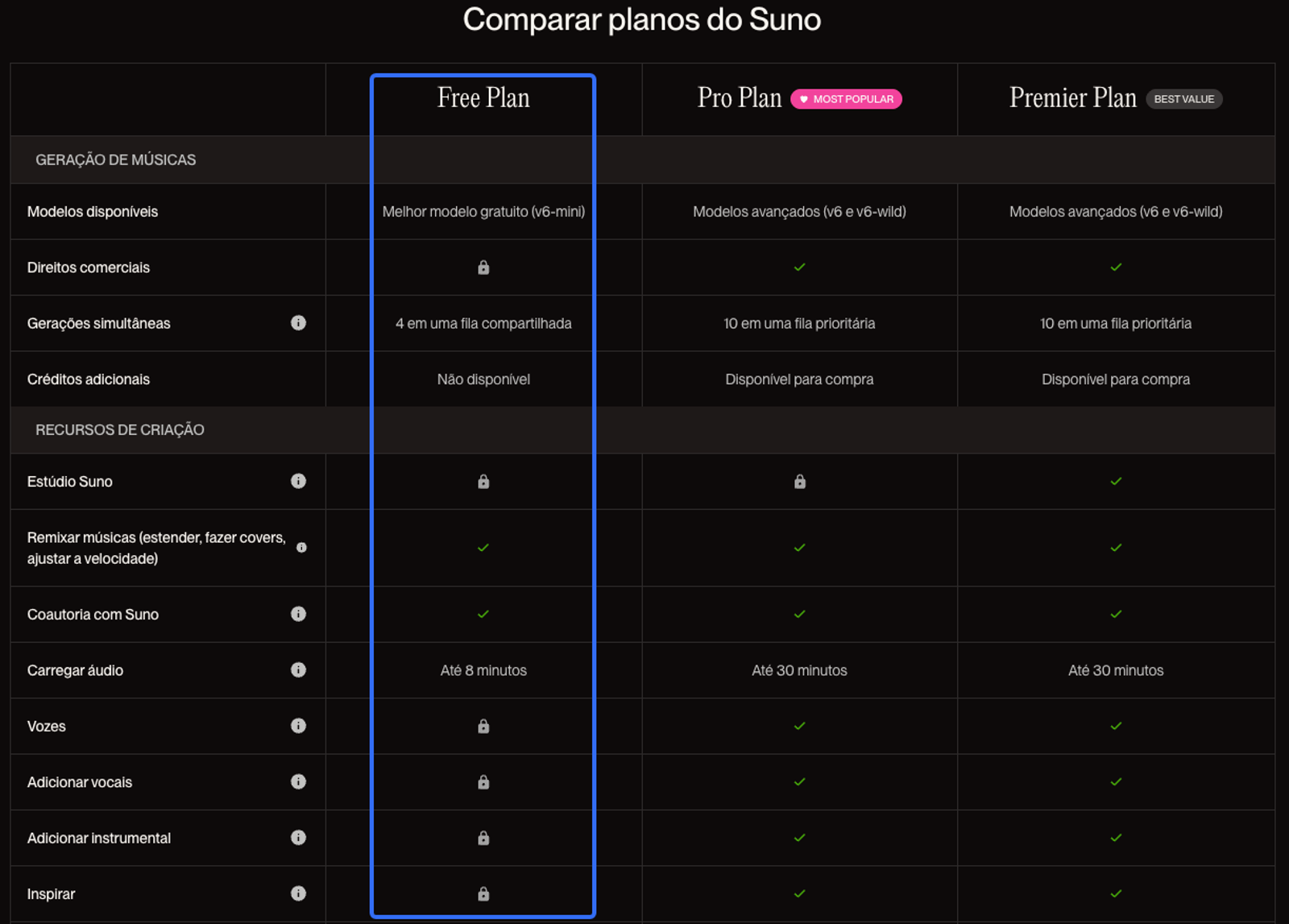The height and width of the screenshot is (924, 1289).
Task: Click the BEST VALUE badge
Action: point(1184,99)
